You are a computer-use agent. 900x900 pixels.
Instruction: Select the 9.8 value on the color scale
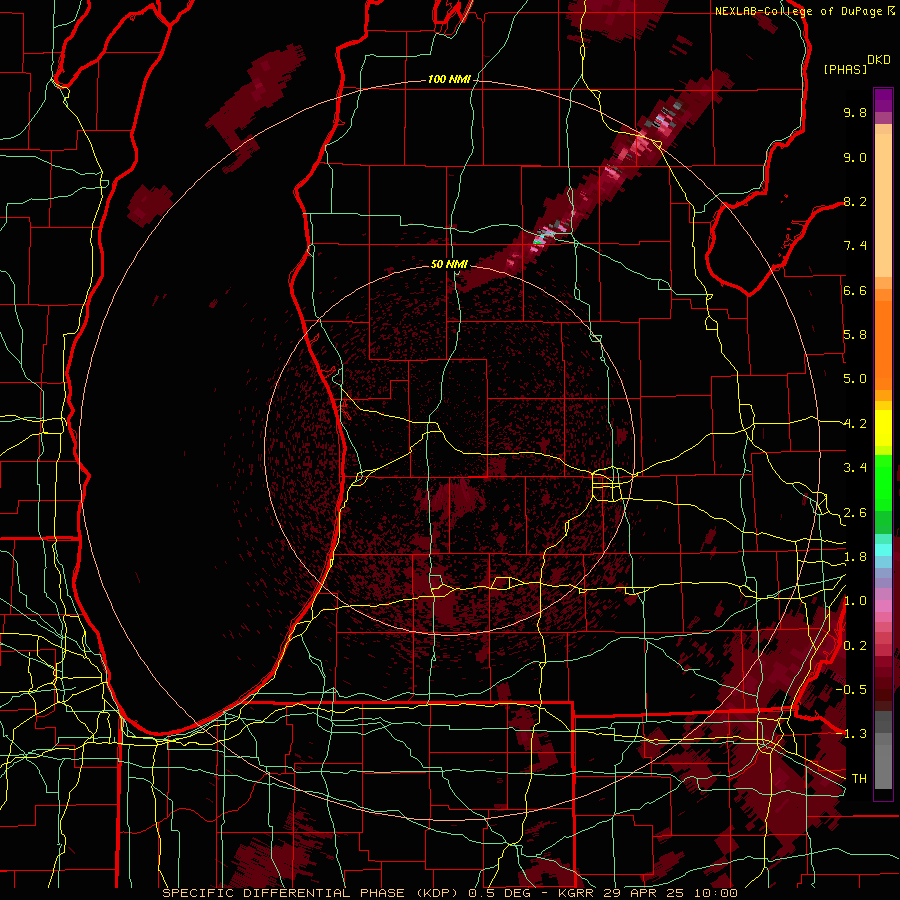pos(855,112)
